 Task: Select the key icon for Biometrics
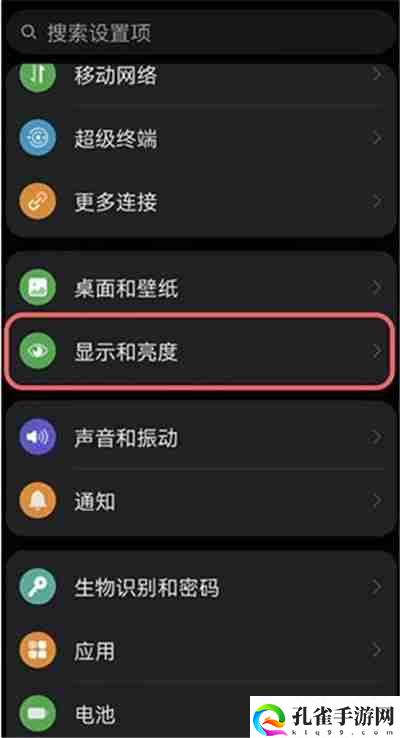38,586
